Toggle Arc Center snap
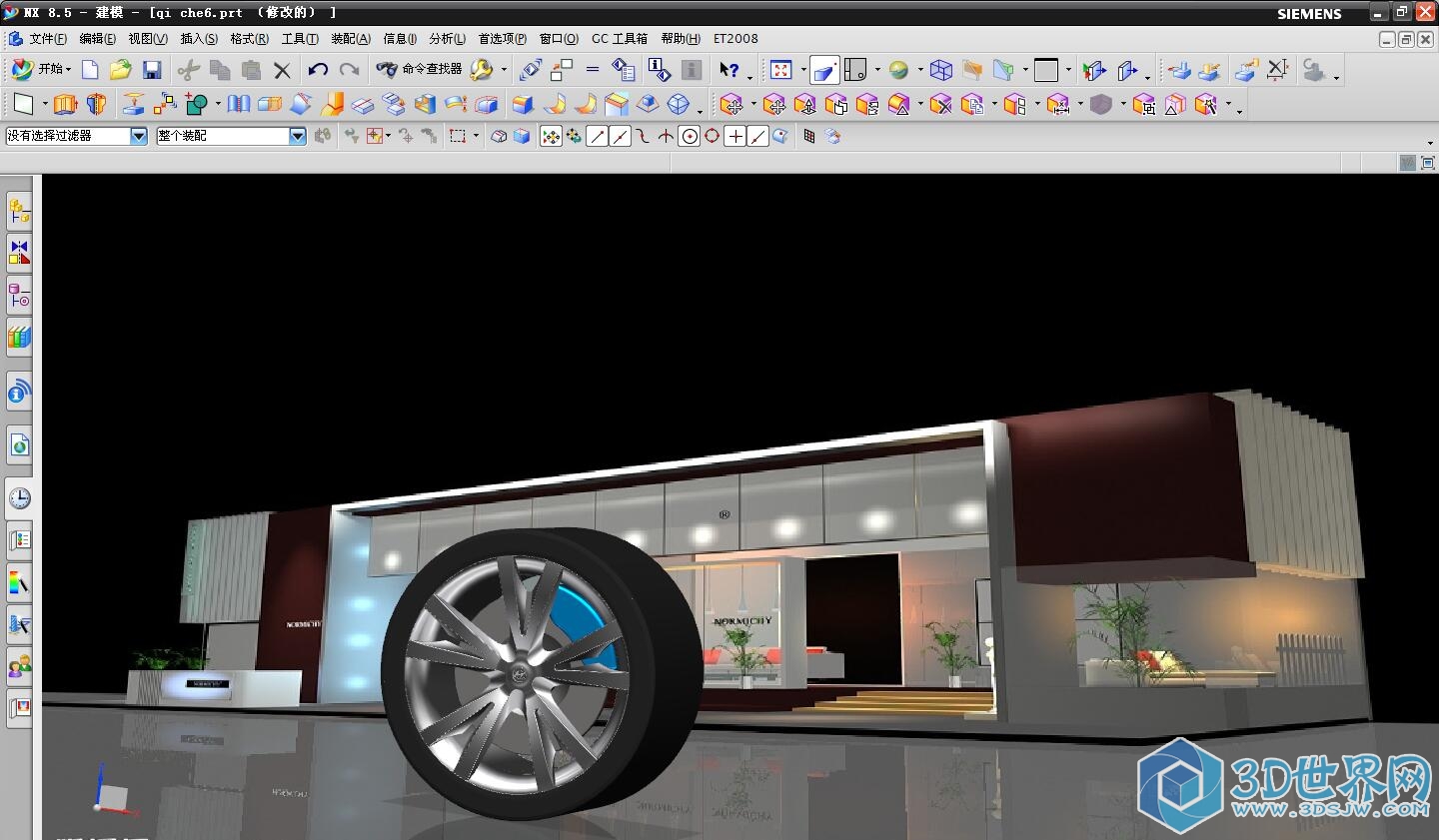1439x840 pixels. (x=689, y=136)
